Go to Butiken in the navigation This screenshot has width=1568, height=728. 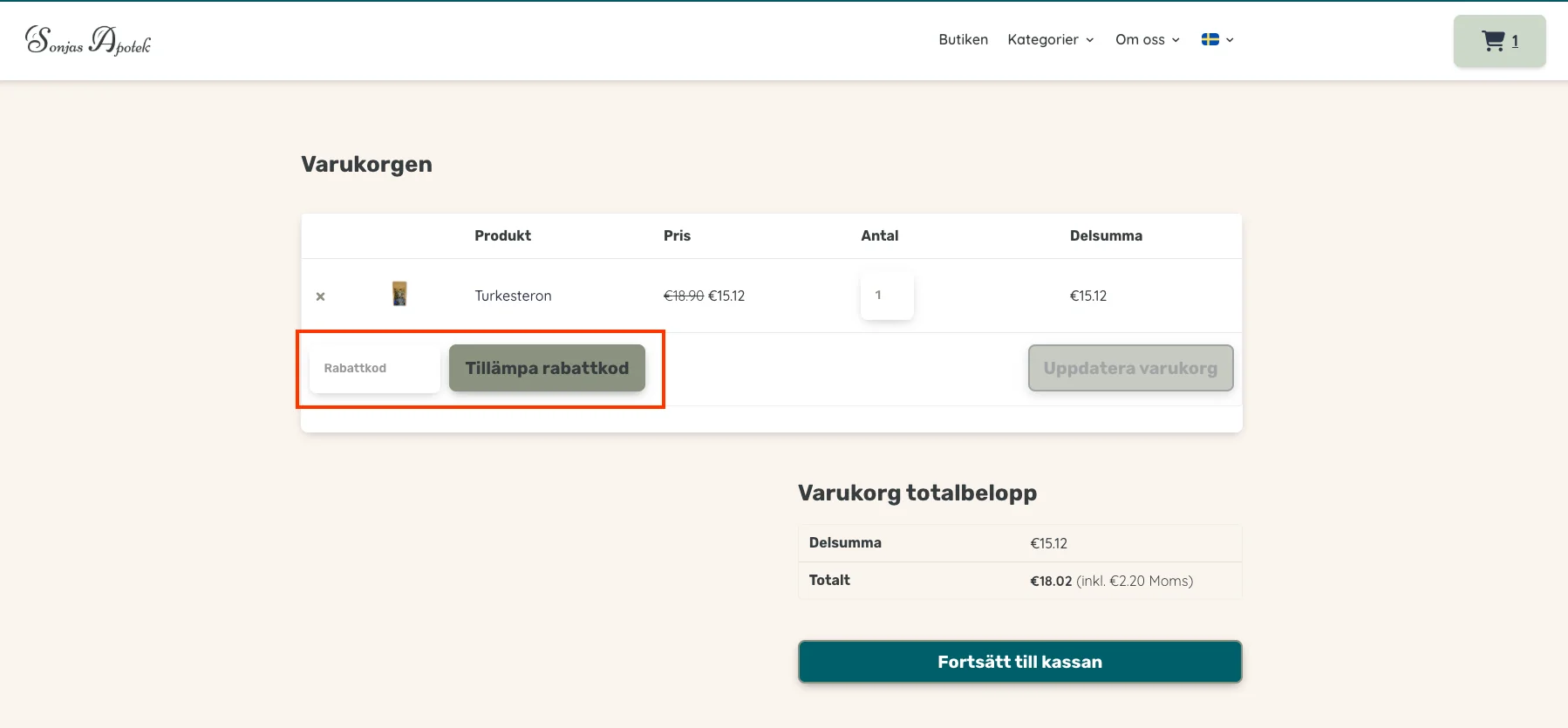(x=963, y=39)
